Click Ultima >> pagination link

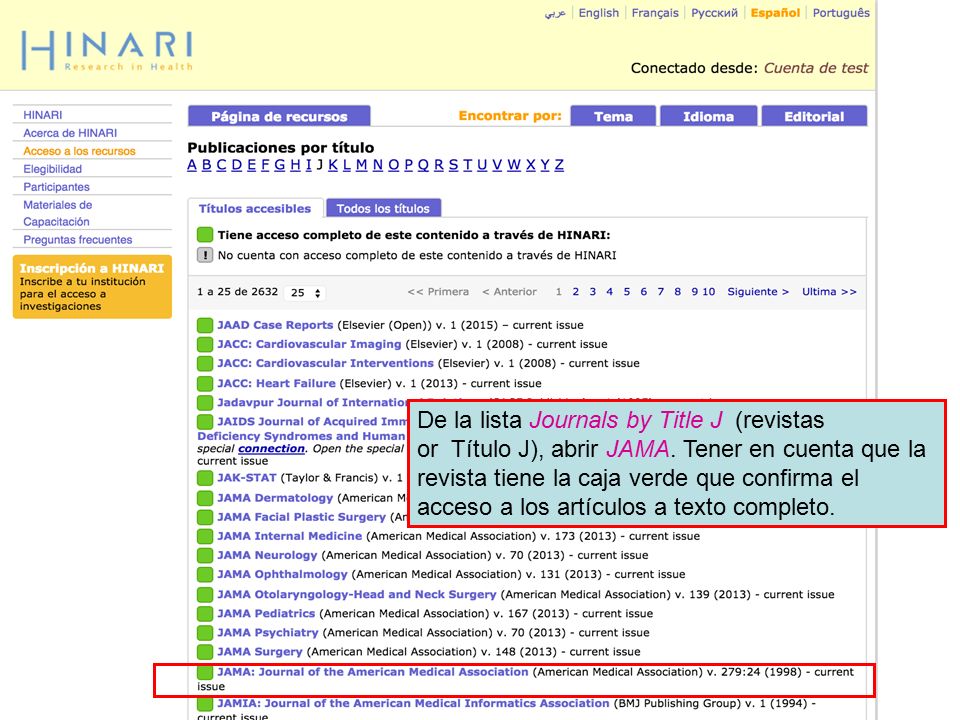point(829,292)
